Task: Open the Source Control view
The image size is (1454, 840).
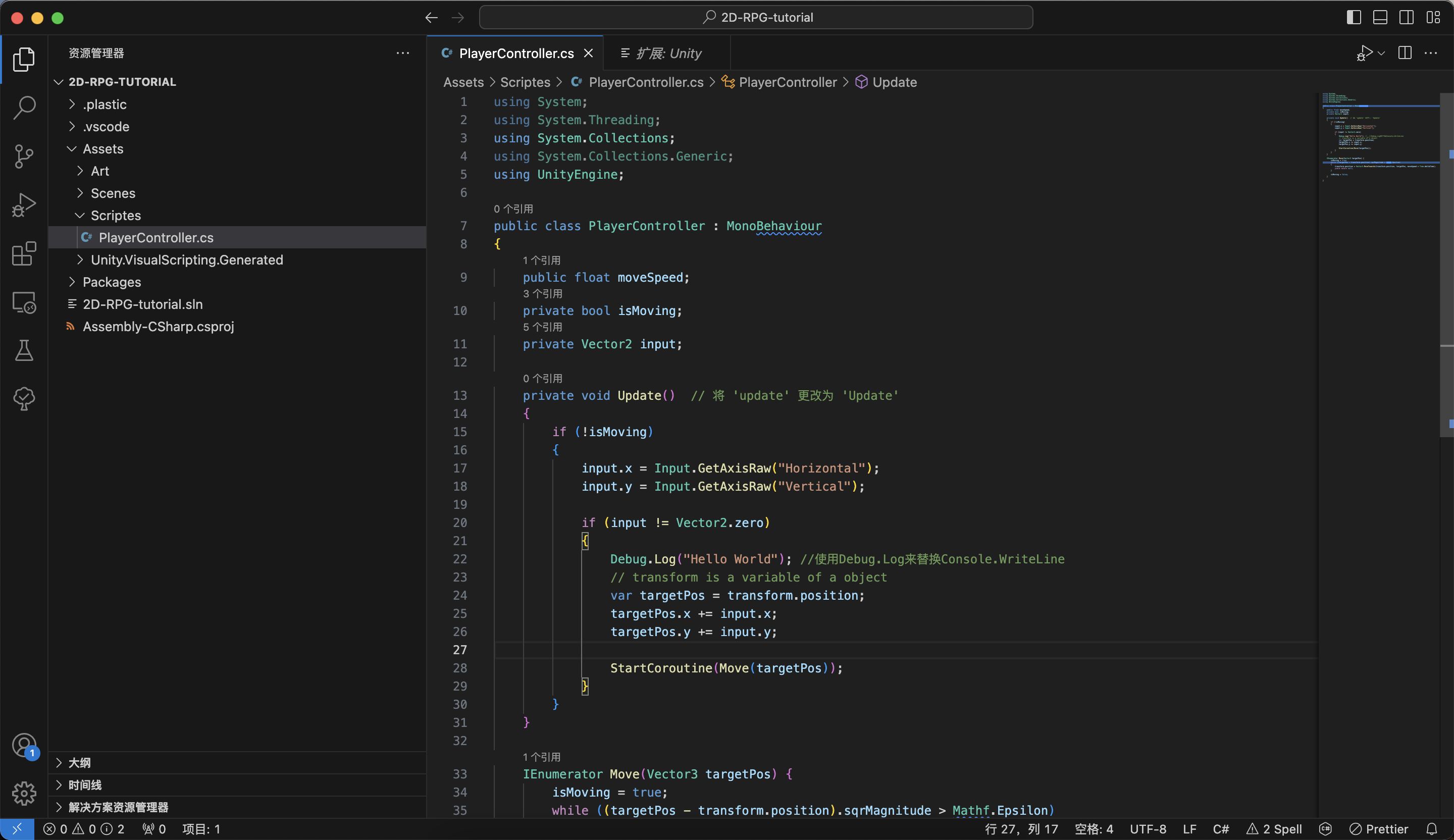Action: 24,156
